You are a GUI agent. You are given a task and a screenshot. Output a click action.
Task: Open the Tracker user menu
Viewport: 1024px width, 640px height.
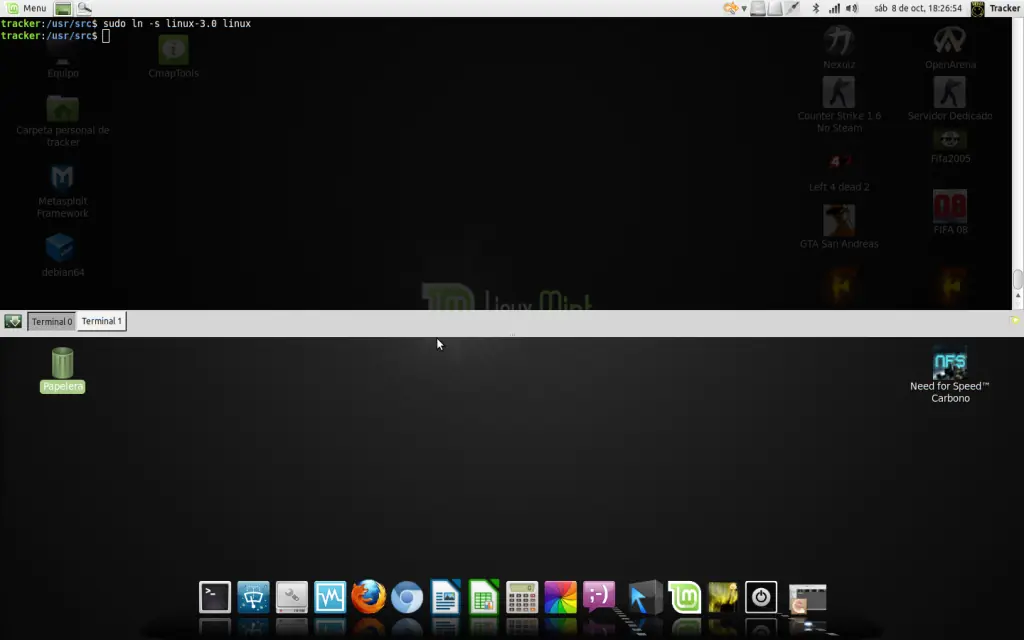click(1004, 8)
